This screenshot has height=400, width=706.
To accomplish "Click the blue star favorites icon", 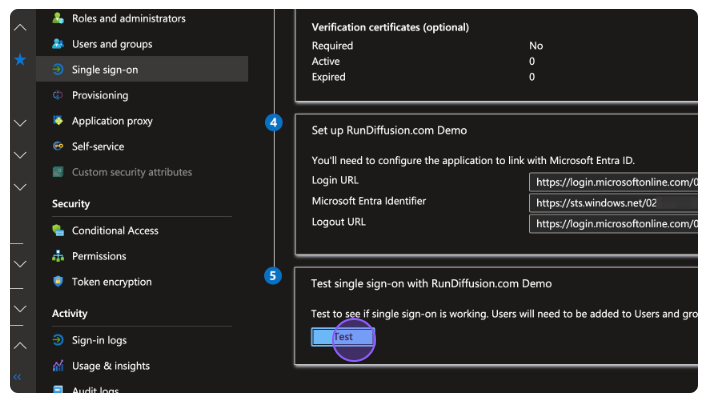I will (x=19, y=60).
